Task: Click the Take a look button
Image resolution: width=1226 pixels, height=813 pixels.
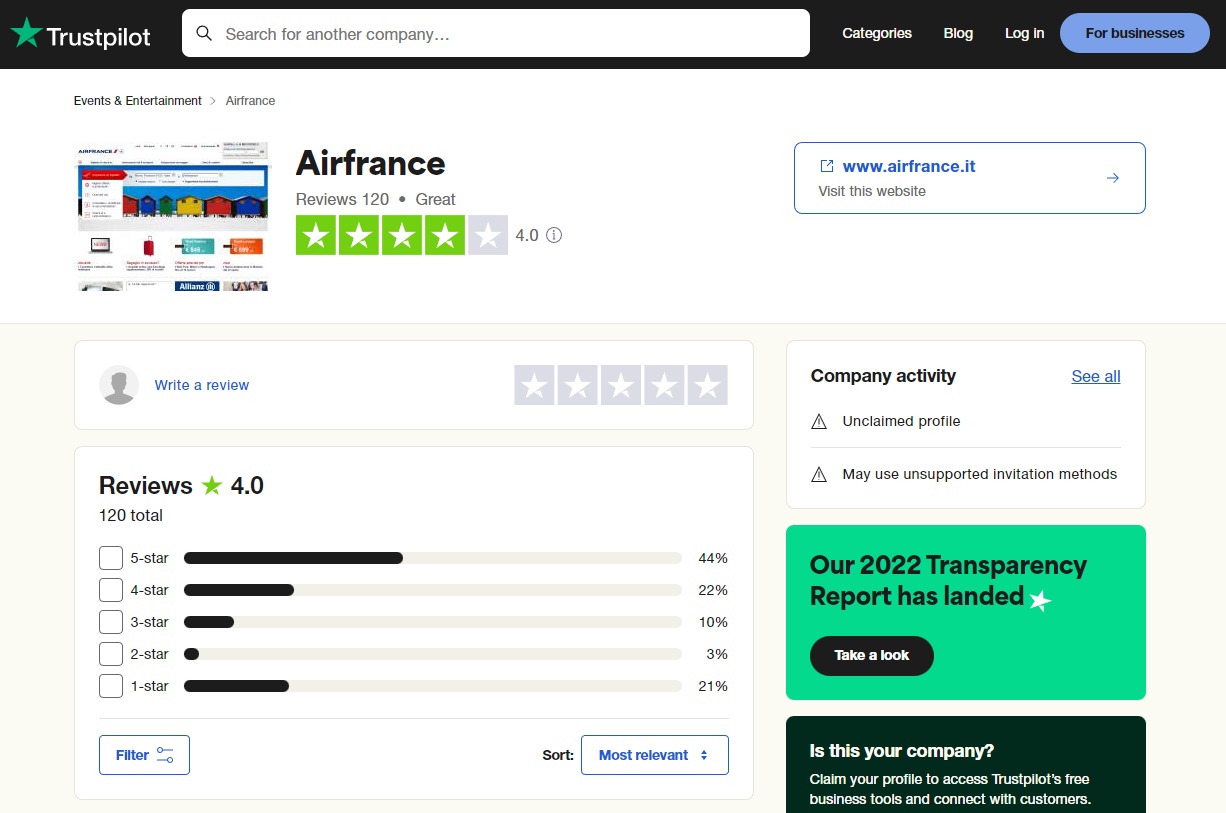Action: [872, 655]
